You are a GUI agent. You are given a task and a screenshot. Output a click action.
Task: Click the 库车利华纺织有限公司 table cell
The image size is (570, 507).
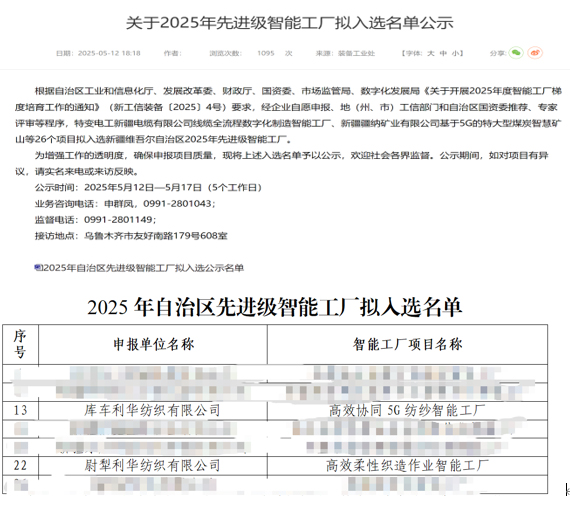[x=153, y=411]
